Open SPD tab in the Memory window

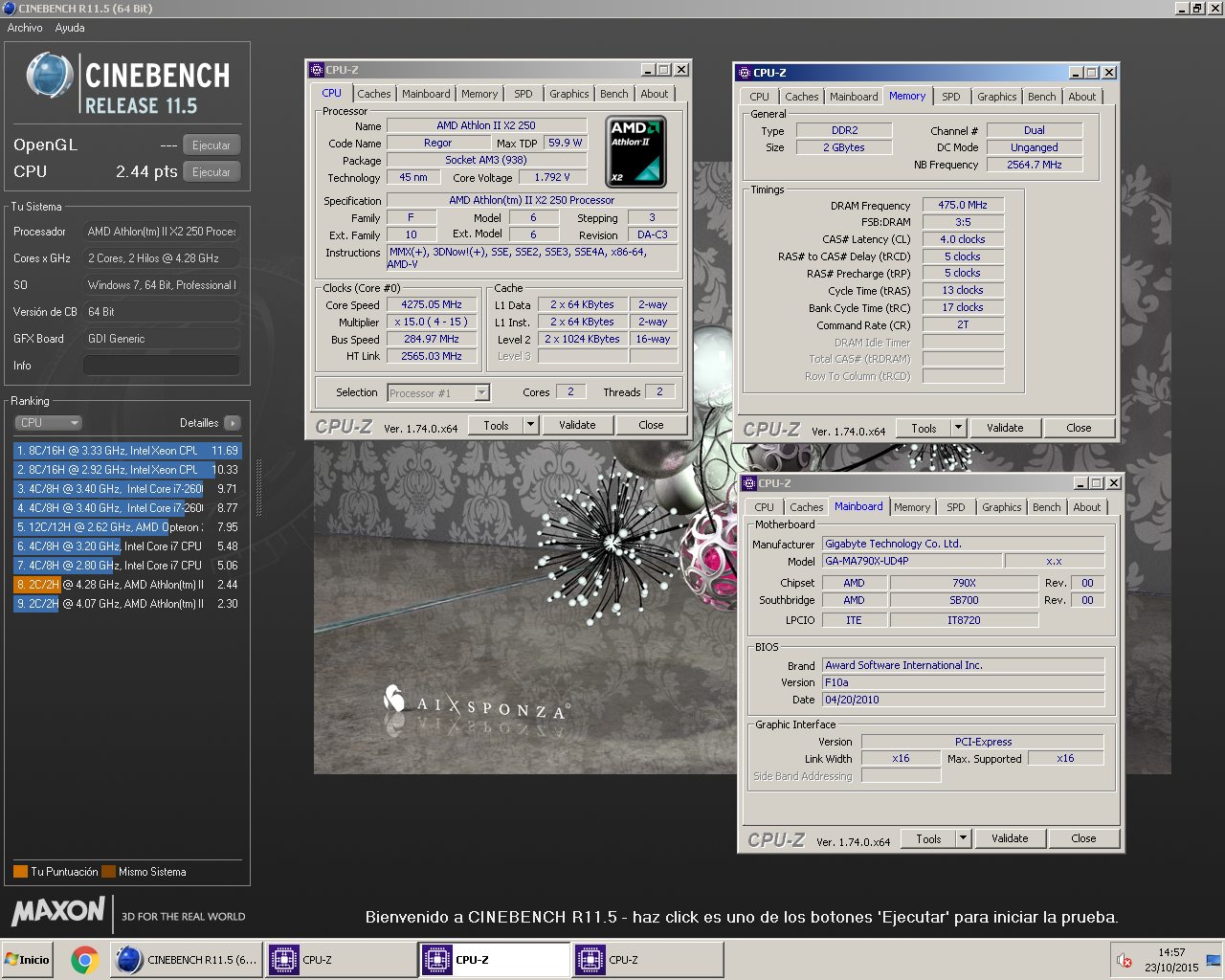pos(950,97)
